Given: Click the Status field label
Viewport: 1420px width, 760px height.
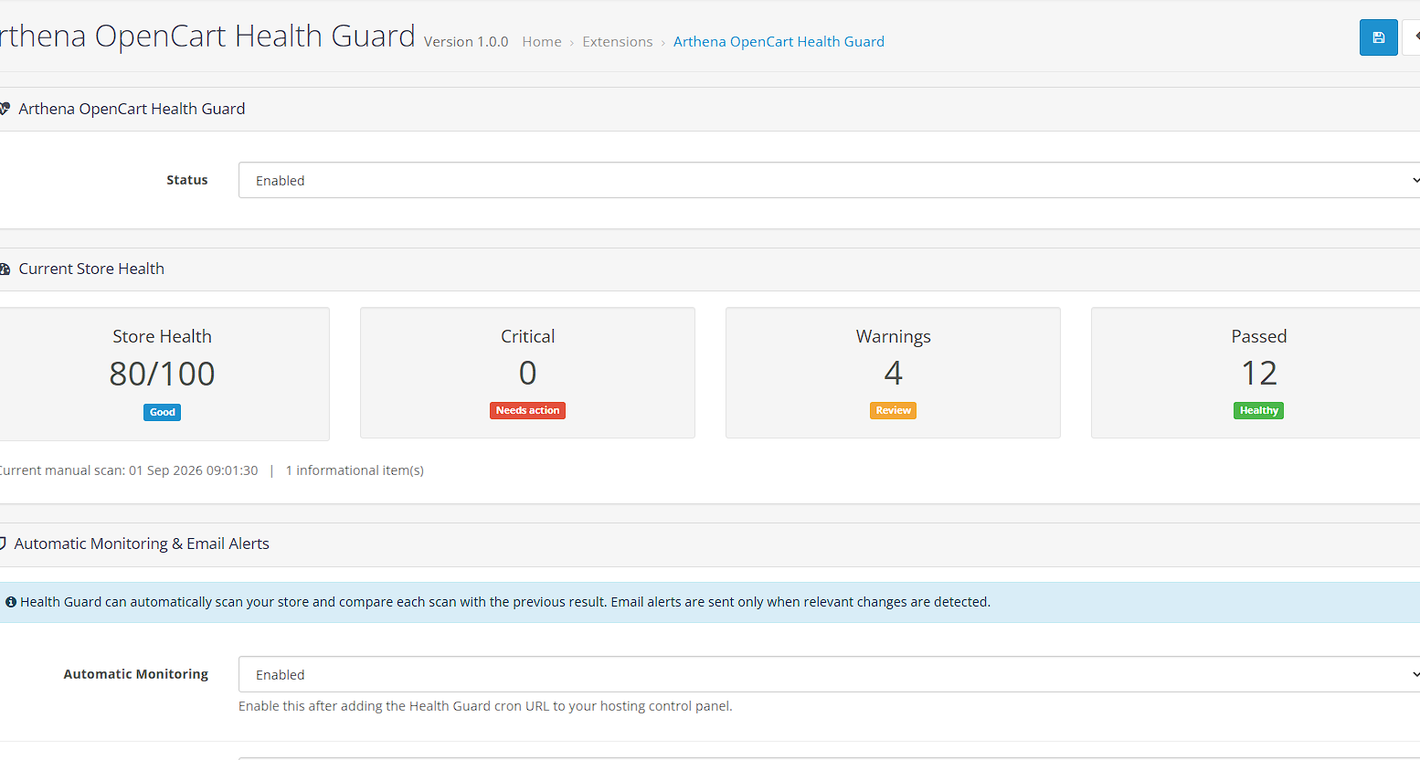Looking at the screenshot, I should tap(187, 180).
